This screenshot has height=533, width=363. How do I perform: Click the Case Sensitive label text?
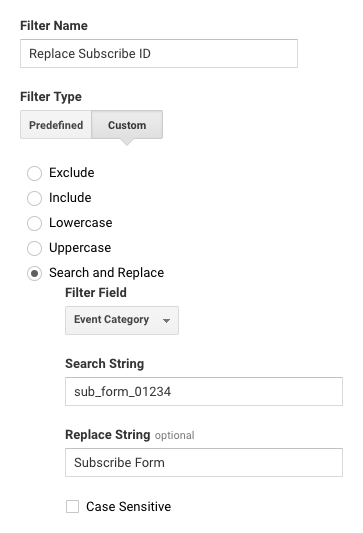[128, 506]
